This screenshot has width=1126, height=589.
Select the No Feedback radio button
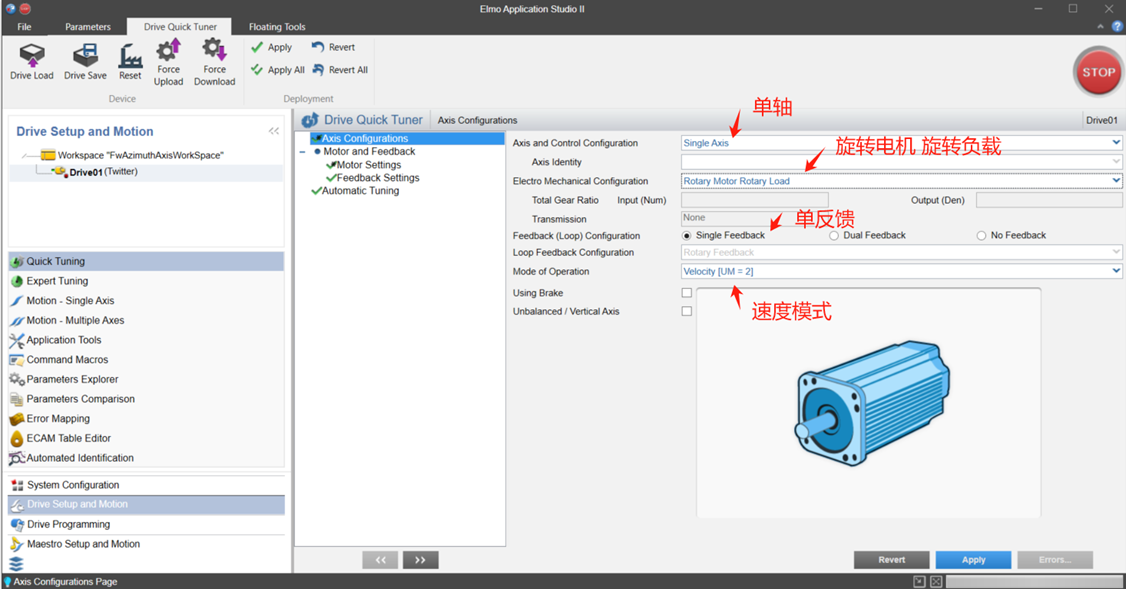click(981, 236)
